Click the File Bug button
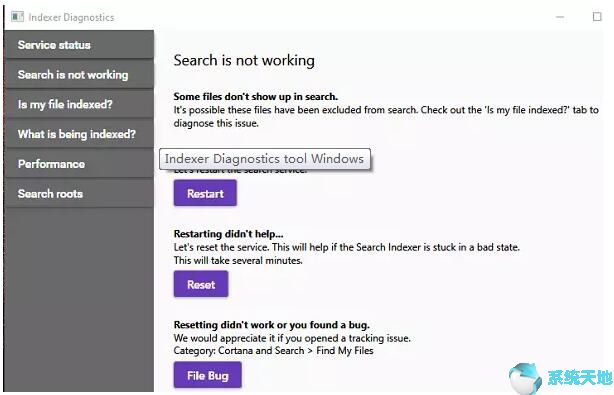Image resolution: width=614 pixels, height=395 pixels. tap(208, 375)
